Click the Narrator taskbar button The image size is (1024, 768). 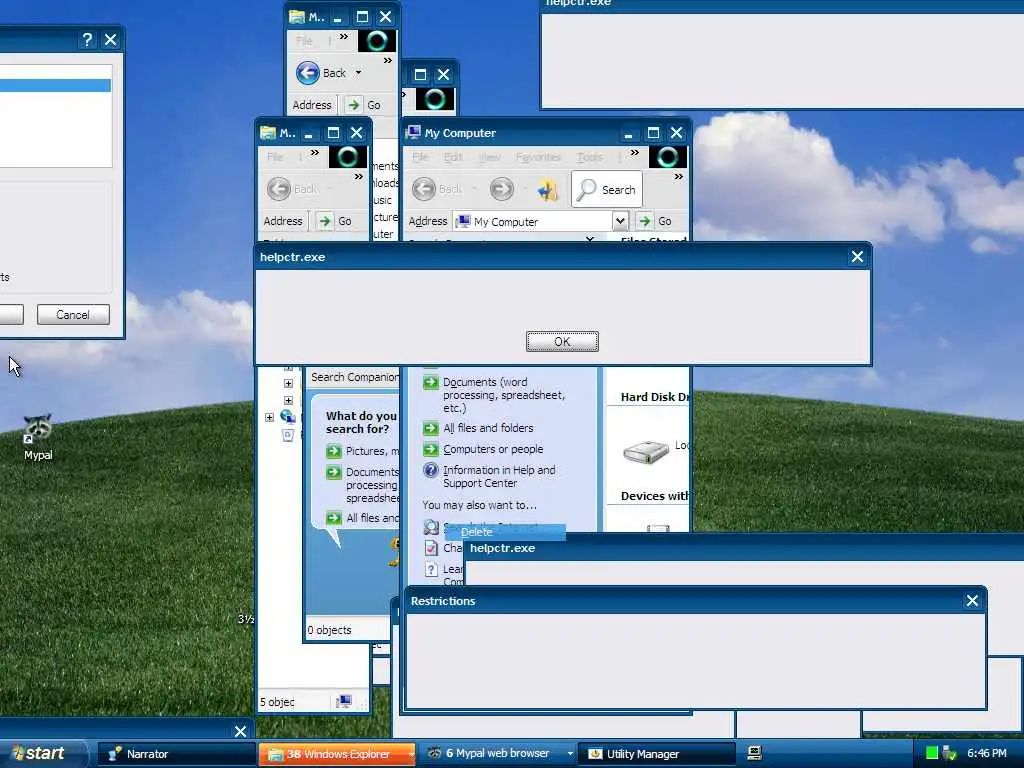pos(176,754)
